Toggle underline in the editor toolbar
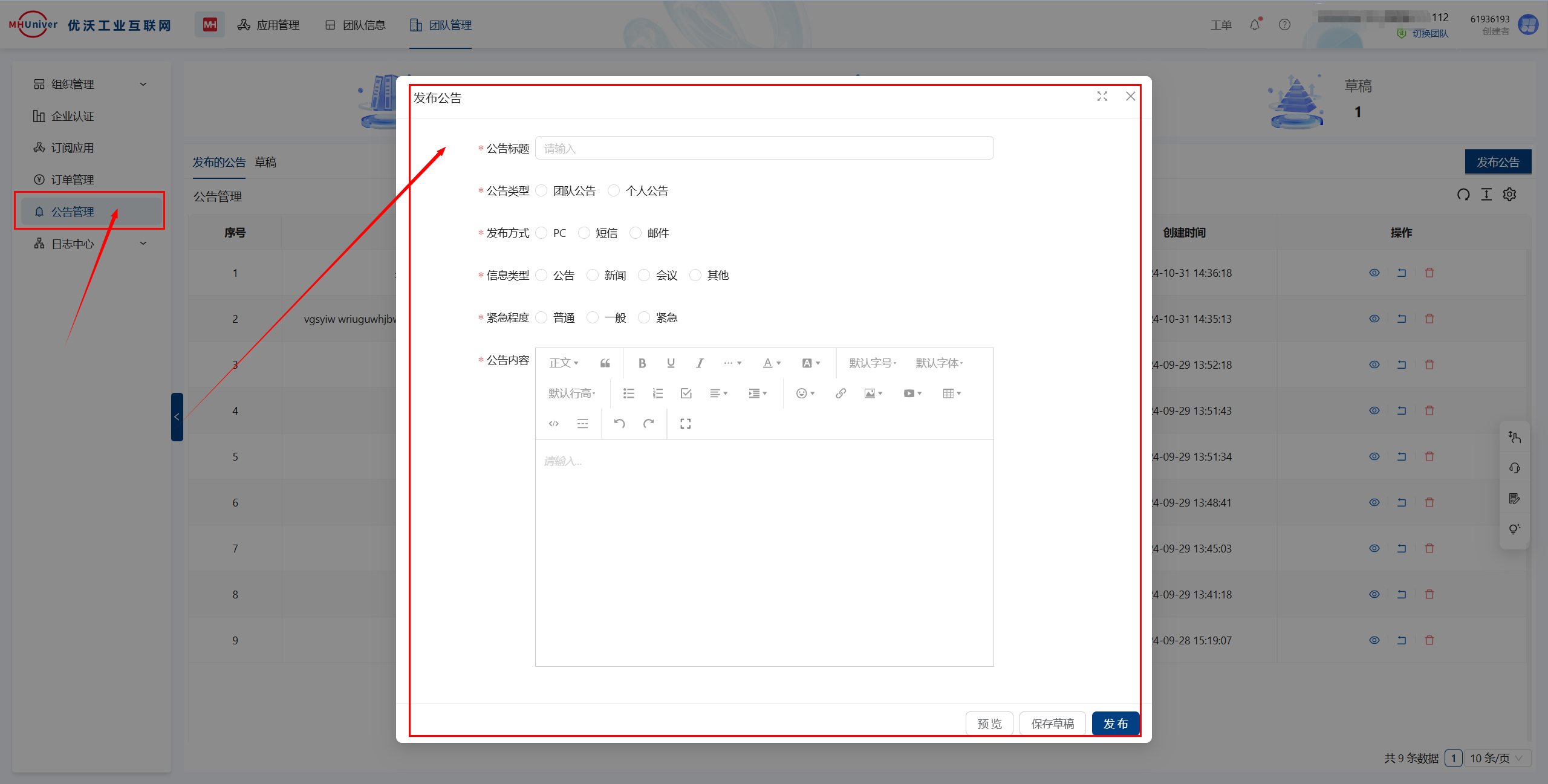 (671, 363)
